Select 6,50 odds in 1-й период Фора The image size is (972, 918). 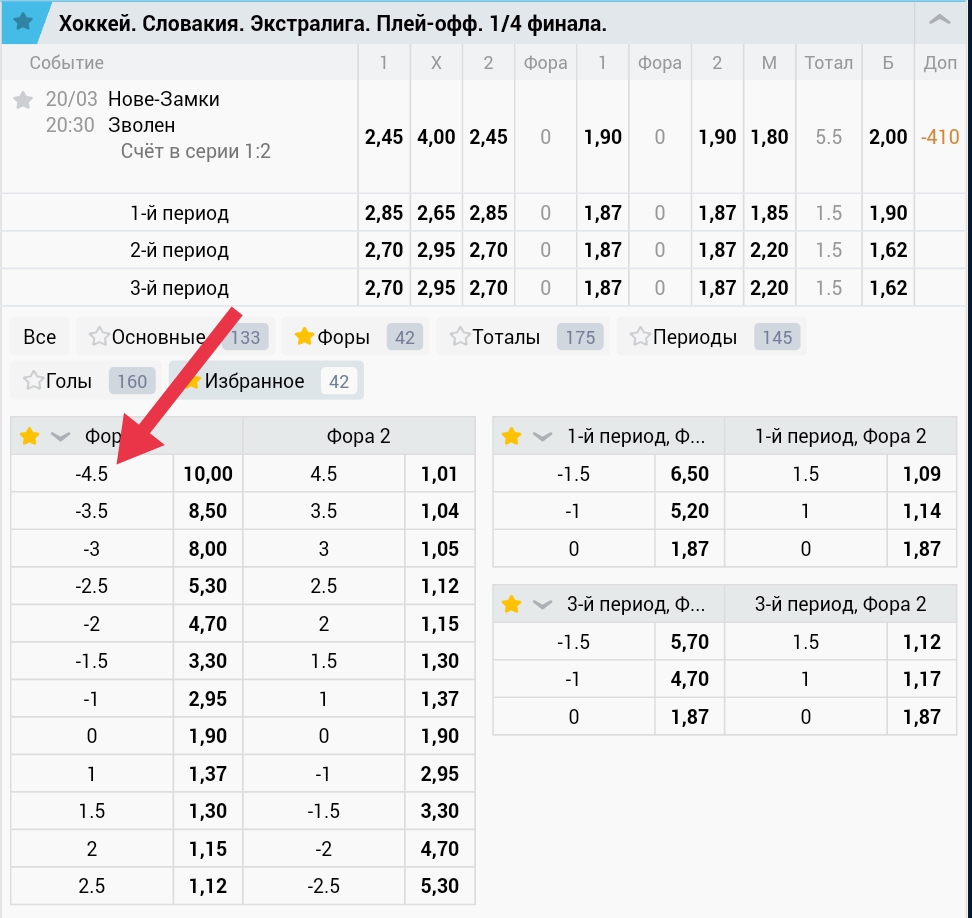click(690, 474)
